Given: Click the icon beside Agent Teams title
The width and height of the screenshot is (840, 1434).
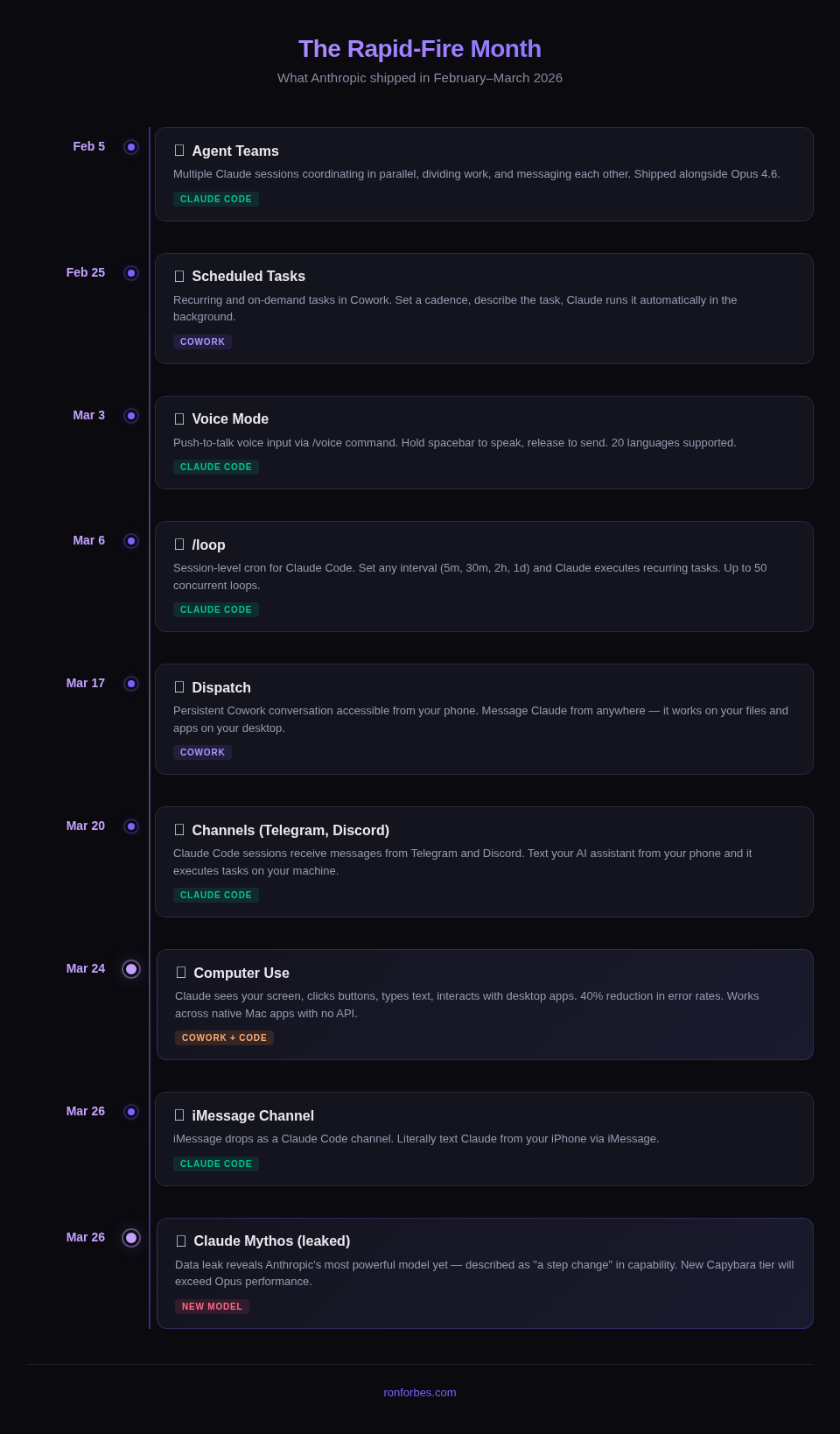Looking at the screenshot, I should coord(179,151).
